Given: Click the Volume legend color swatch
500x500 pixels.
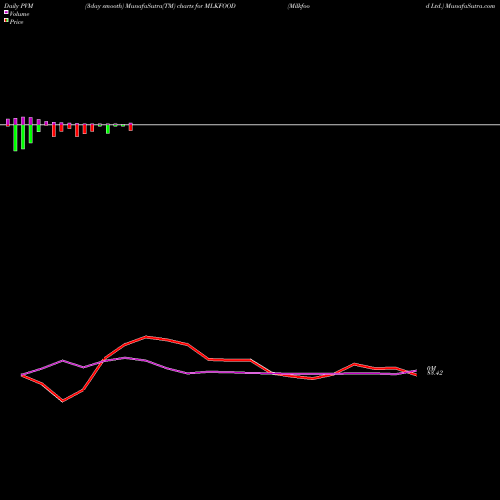Looking at the screenshot, I should pyautogui.click(x=6, y=12).
